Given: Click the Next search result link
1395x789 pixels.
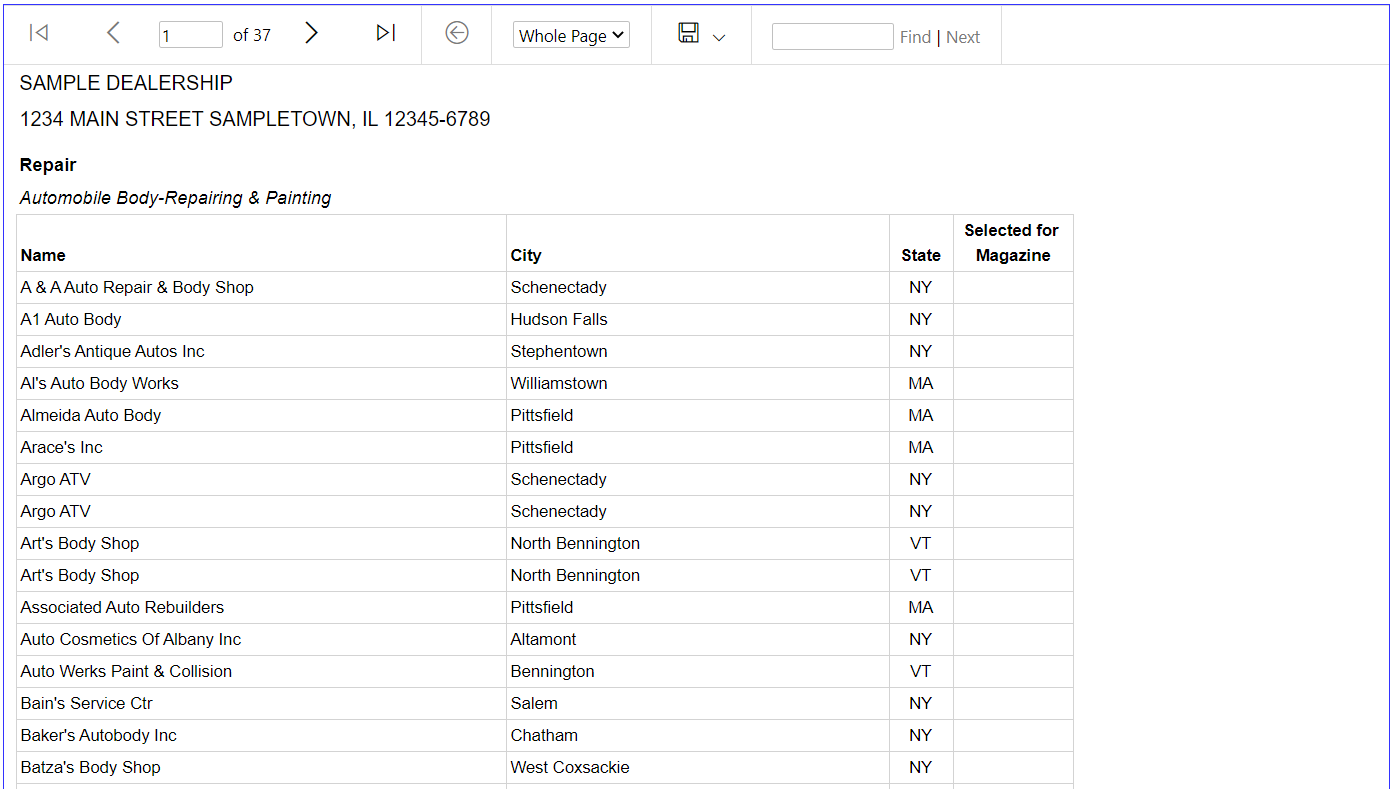Looking at the screenshot, I should (x=963, y=37).
